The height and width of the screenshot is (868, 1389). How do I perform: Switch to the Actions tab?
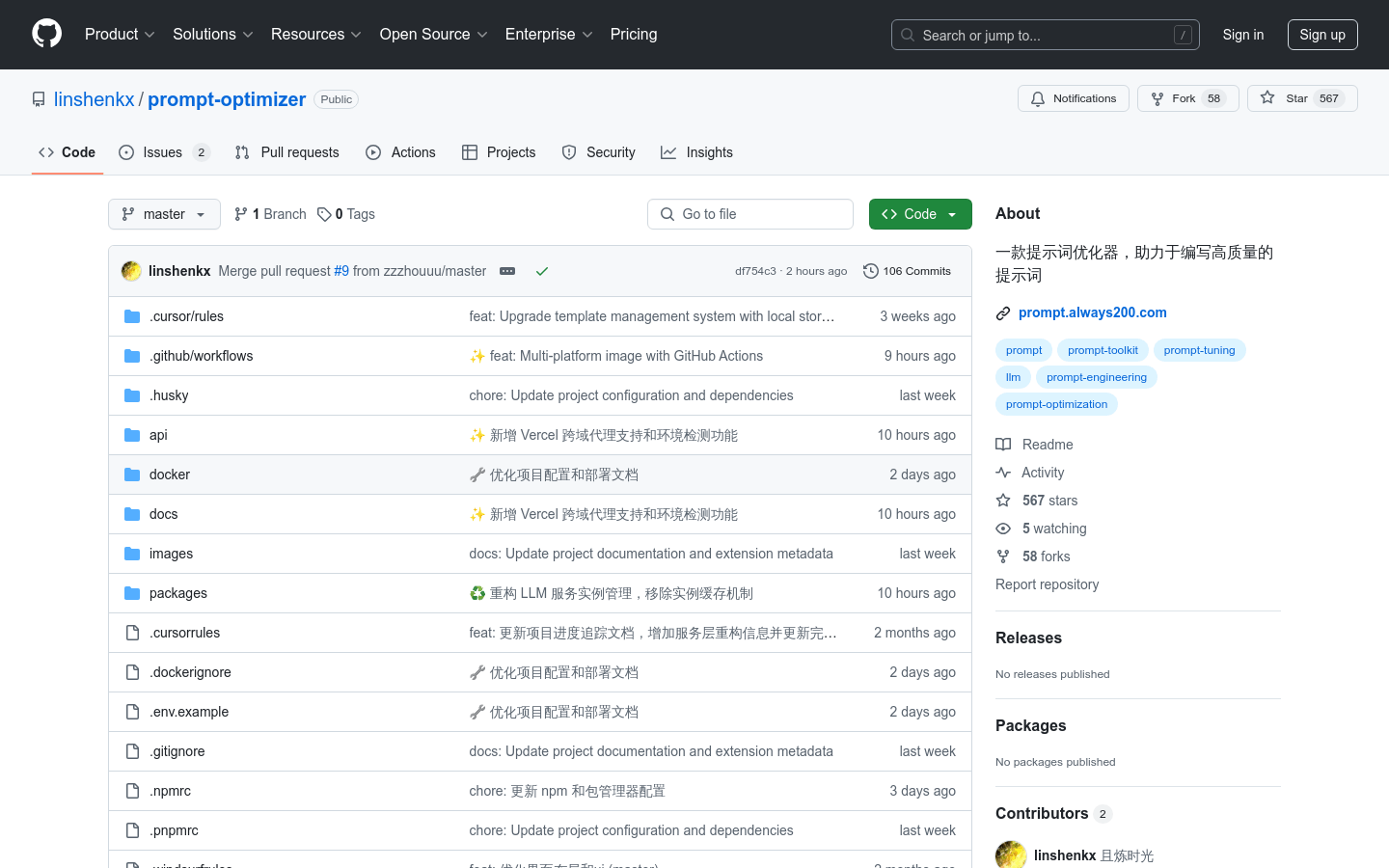pyautogui.click(x=401, y=152)
